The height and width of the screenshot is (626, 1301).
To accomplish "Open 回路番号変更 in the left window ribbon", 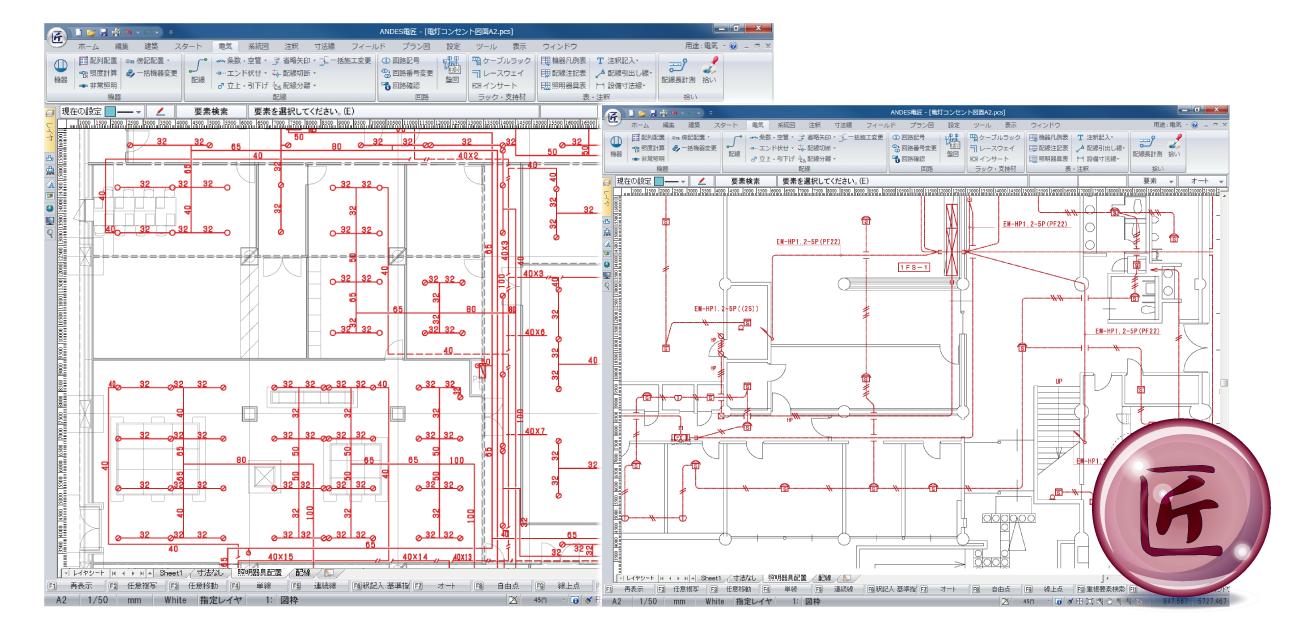I will click(x=407, y=73).
